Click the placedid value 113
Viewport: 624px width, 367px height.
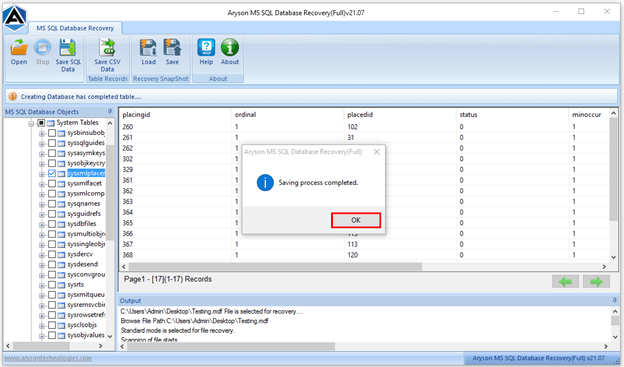pos(353,244)
